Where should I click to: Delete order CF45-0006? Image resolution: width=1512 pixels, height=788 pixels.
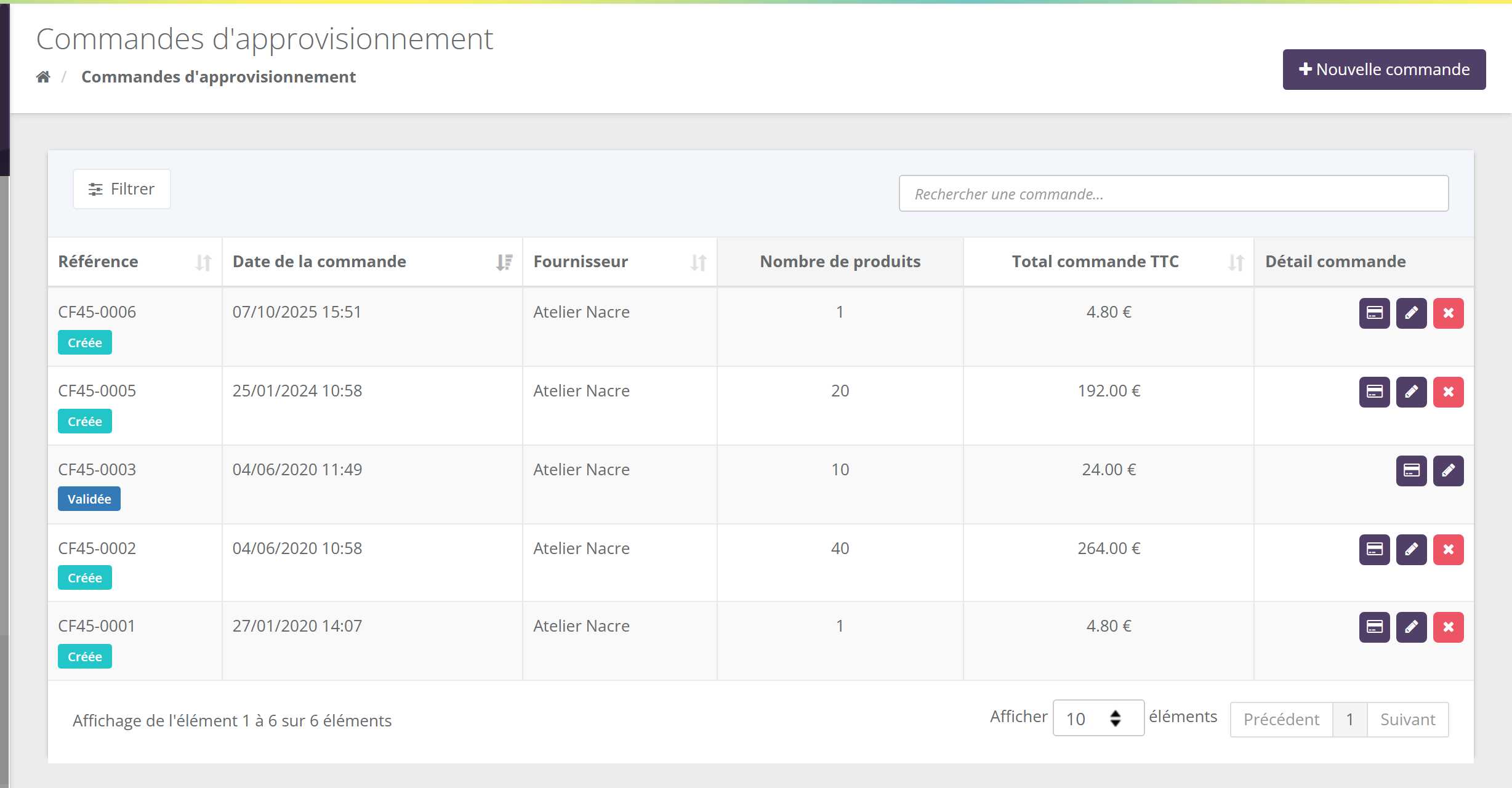[x=1448, y=313]
